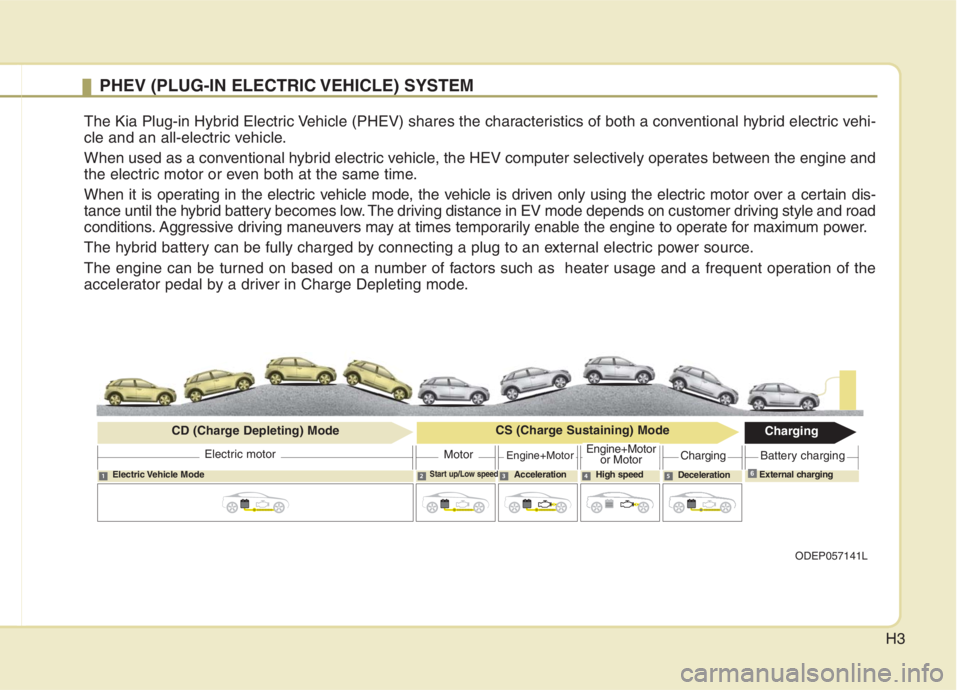Click the External charging caption
This screenshot has height=690, width=960.
click(x=796, y=474)
